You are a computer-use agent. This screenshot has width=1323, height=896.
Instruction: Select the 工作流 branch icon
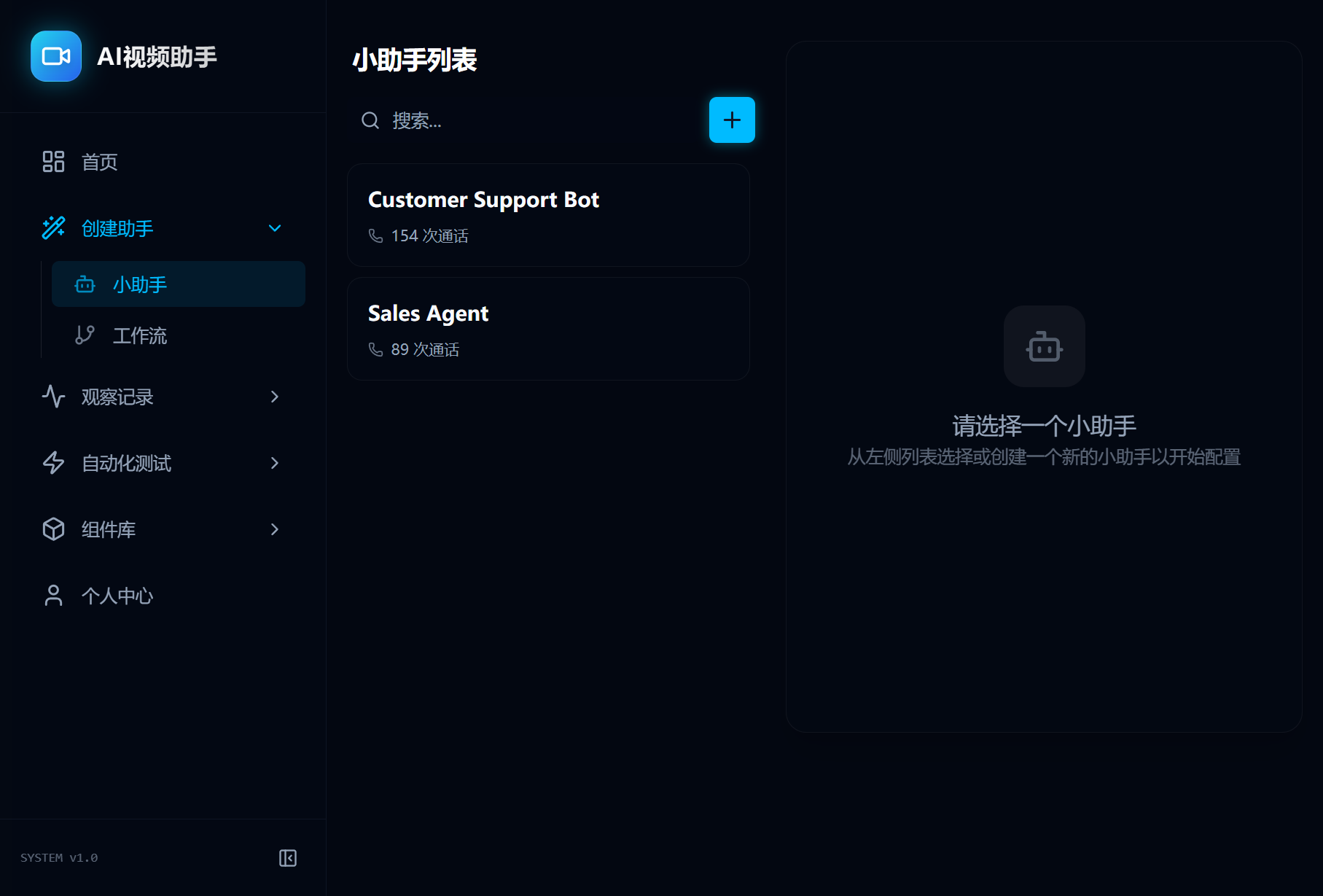click(x=85, y=335)
